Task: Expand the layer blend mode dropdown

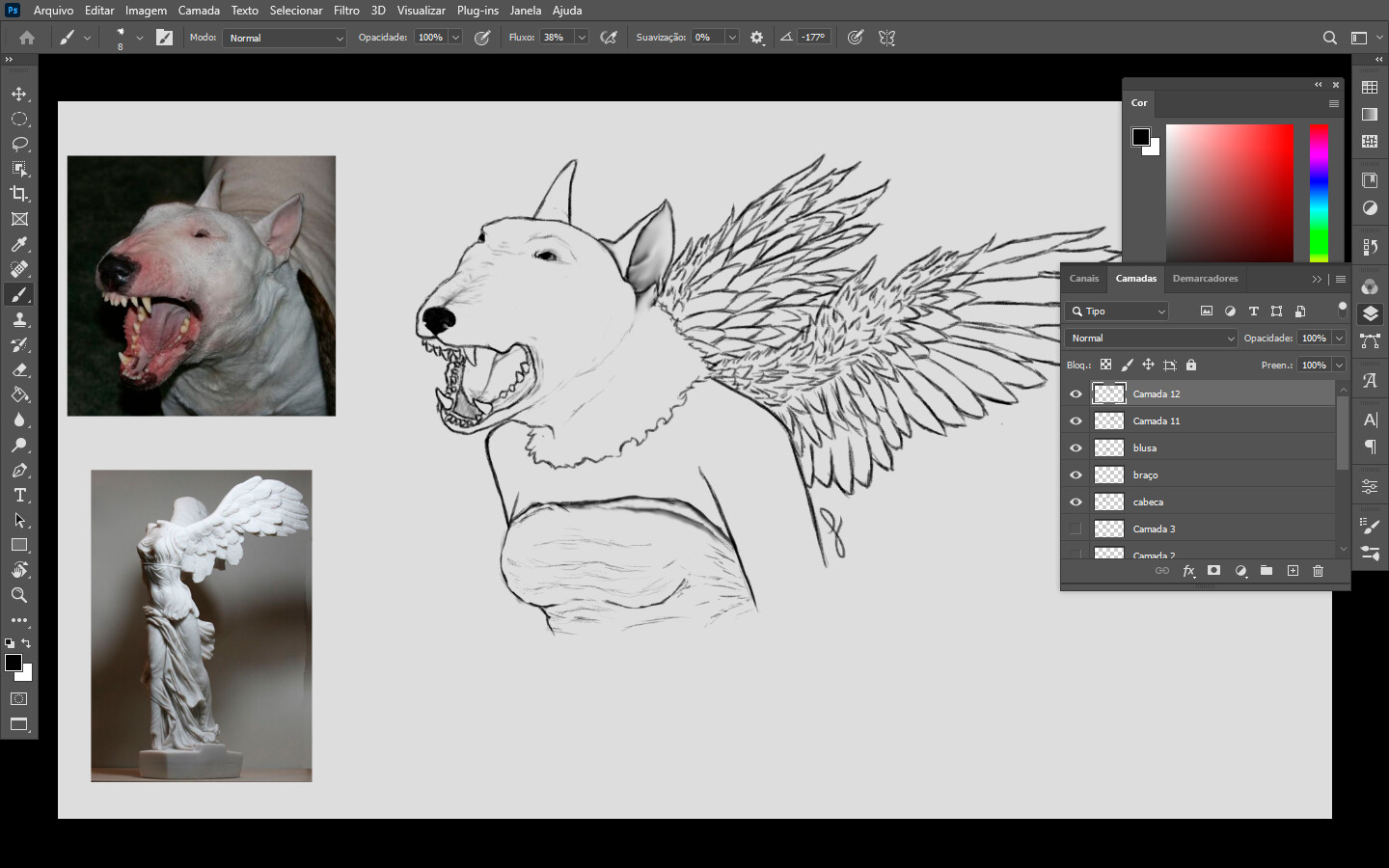Action: [x=1151, y=339]
